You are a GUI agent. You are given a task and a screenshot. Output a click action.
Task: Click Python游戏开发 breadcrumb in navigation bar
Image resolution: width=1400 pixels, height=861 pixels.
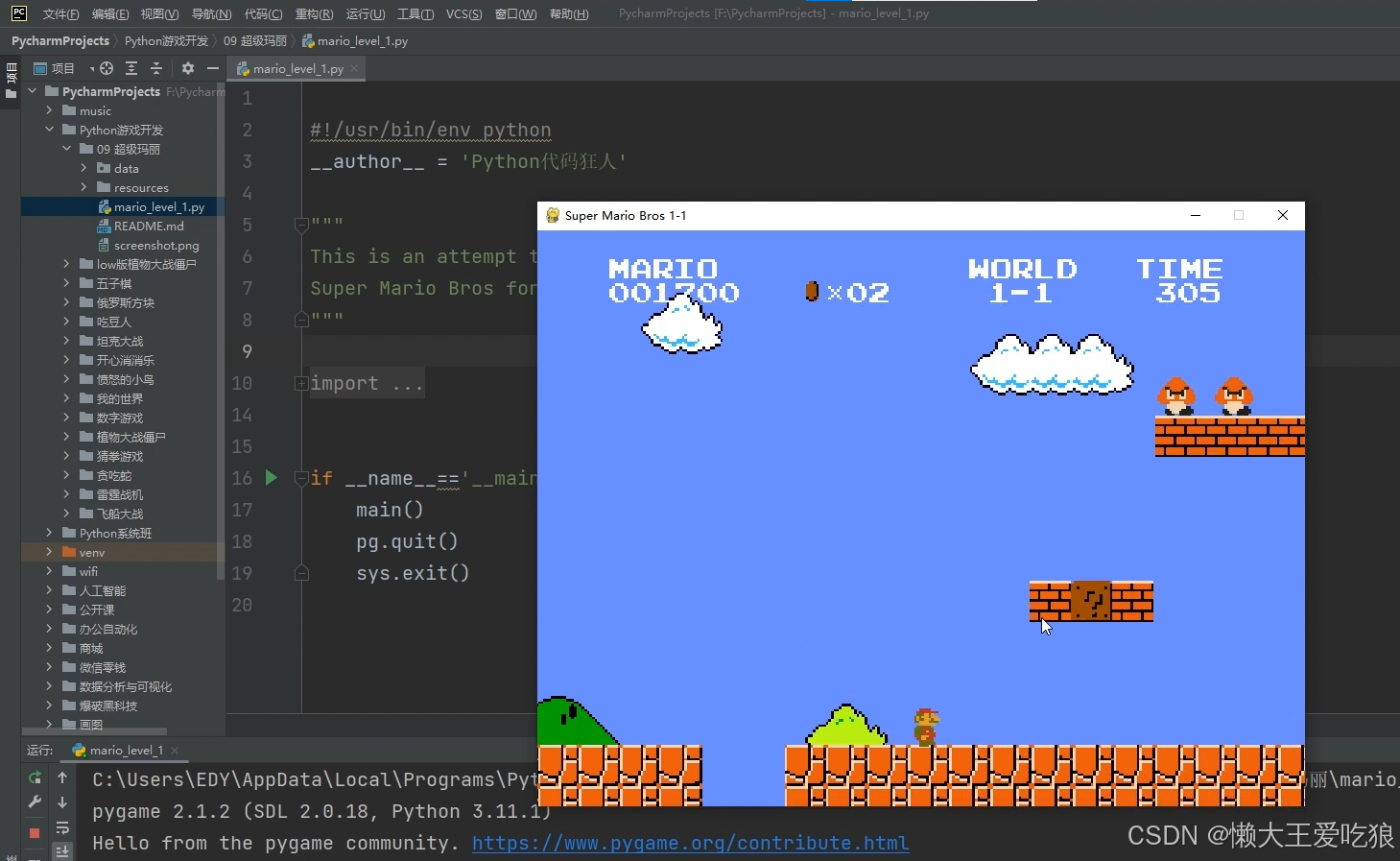pos(166,41)
